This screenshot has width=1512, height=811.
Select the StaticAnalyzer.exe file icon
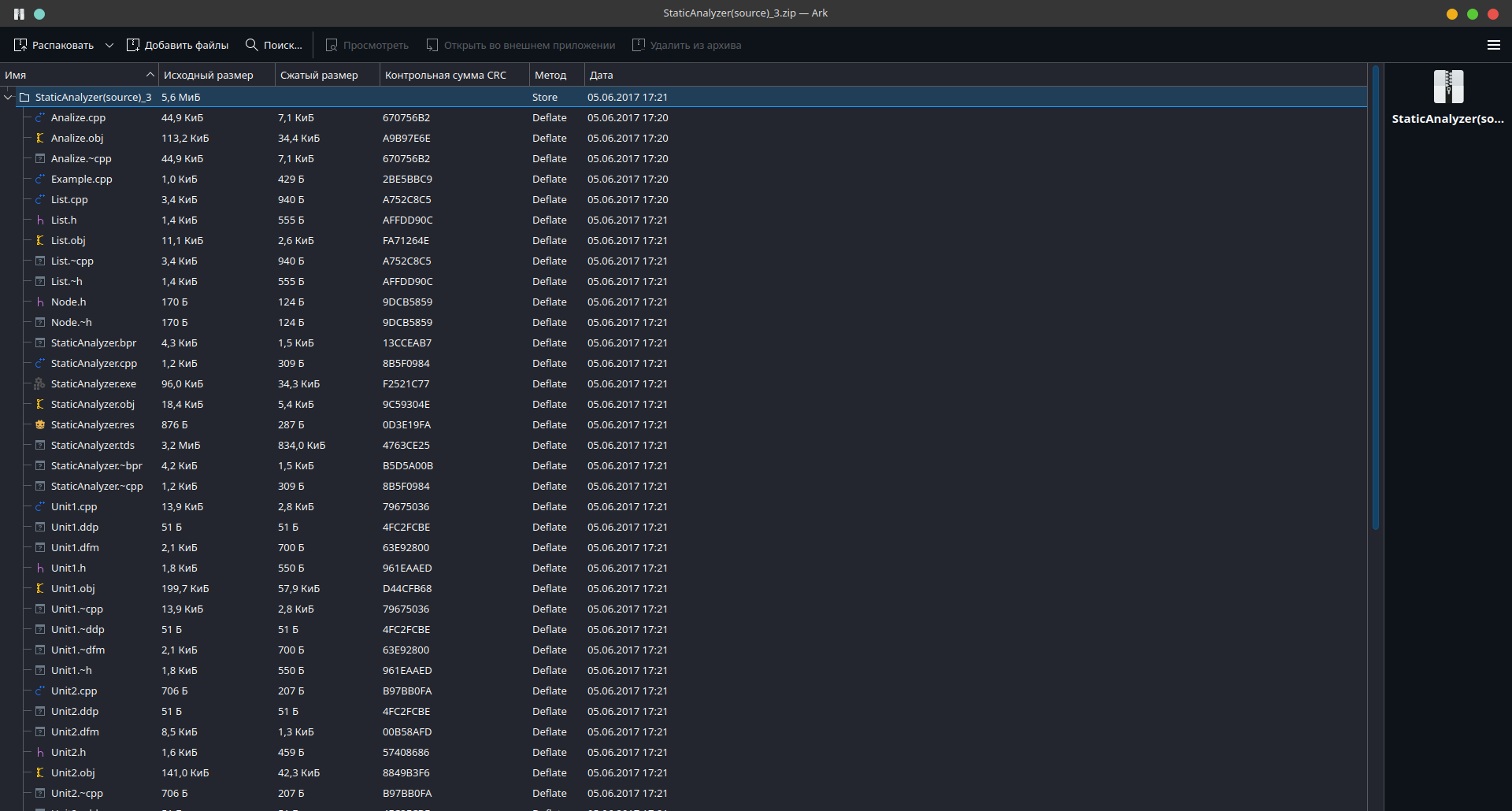pos(39,384)
